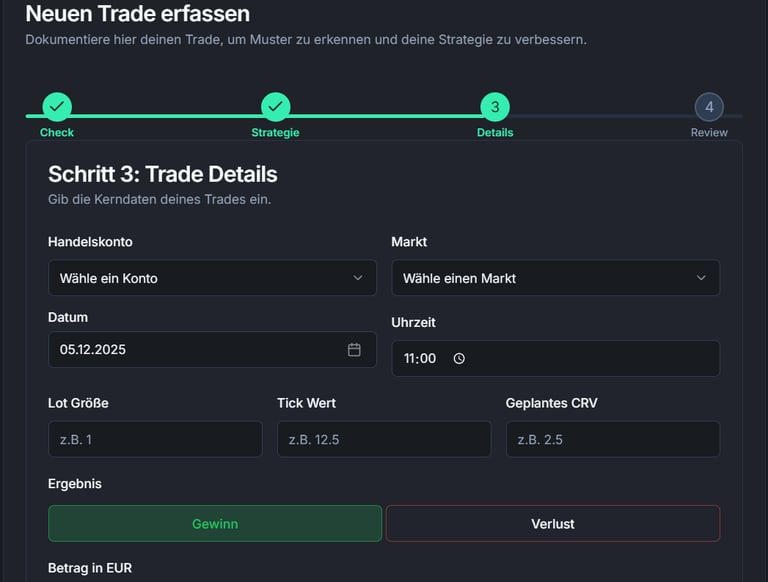The height and width of the screenshot is (582, 768).
Task: Click the clock icon in Uhrzeit field
Action: coord(459,358)
